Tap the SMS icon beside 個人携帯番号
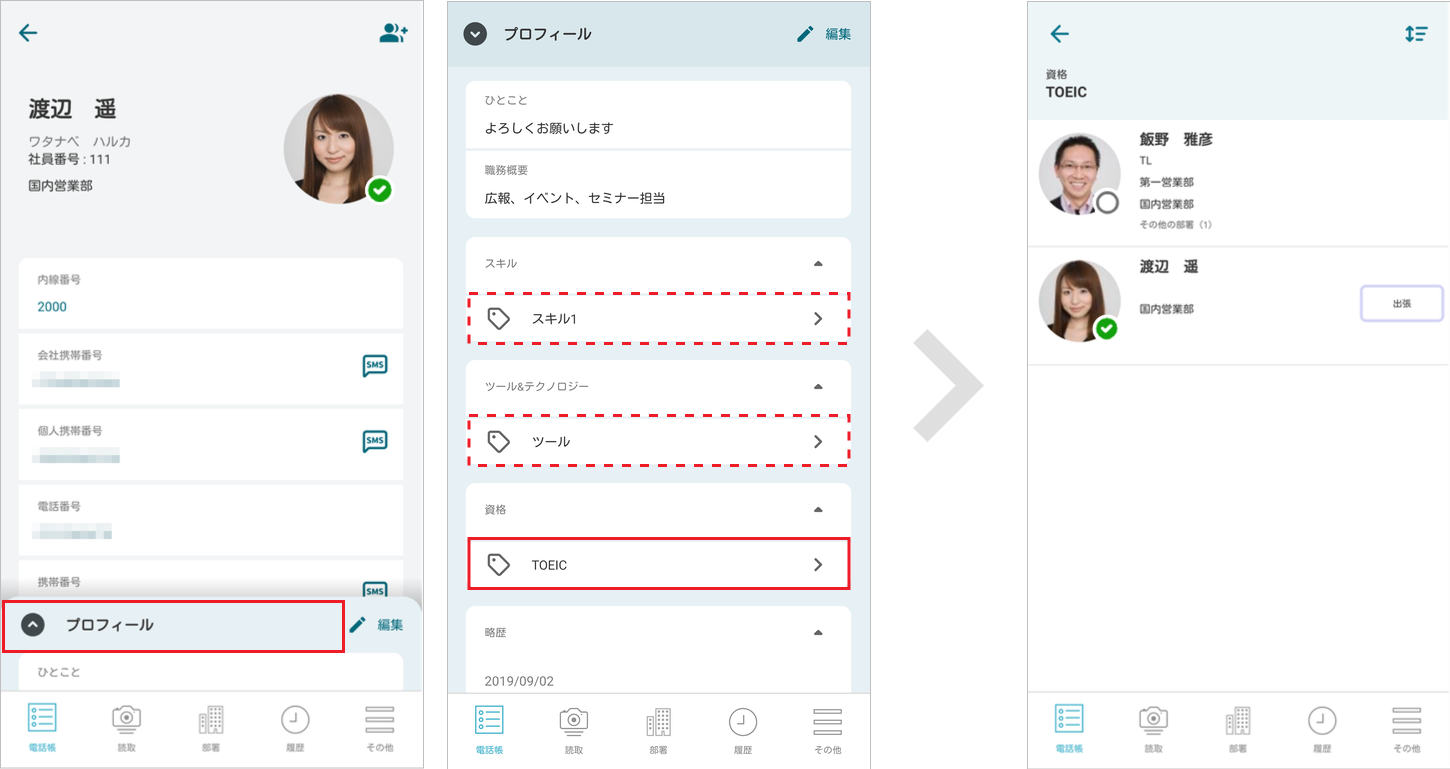1450x769 pixels. pos(375,441)
